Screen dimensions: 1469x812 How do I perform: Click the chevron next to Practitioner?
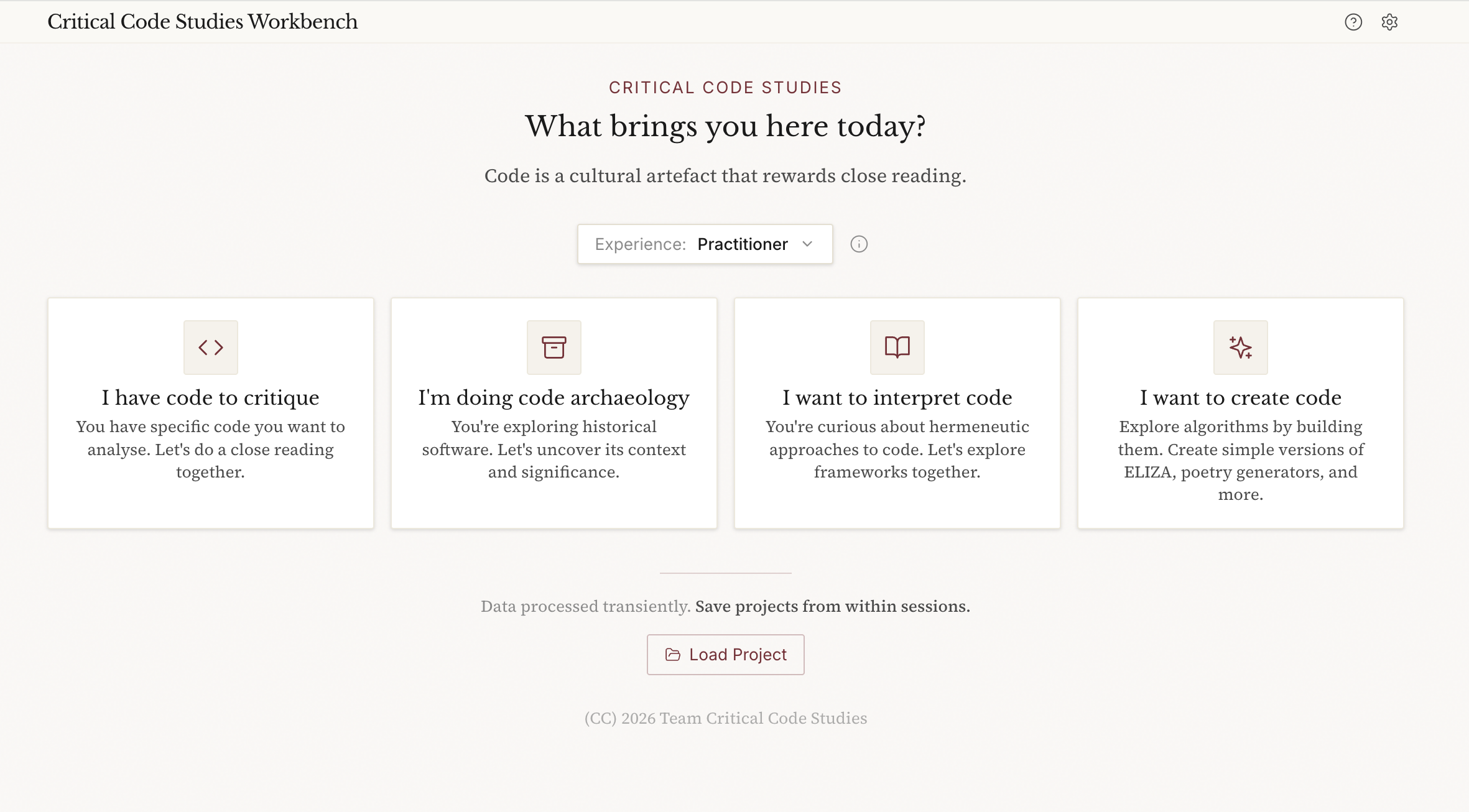(807, 244)
